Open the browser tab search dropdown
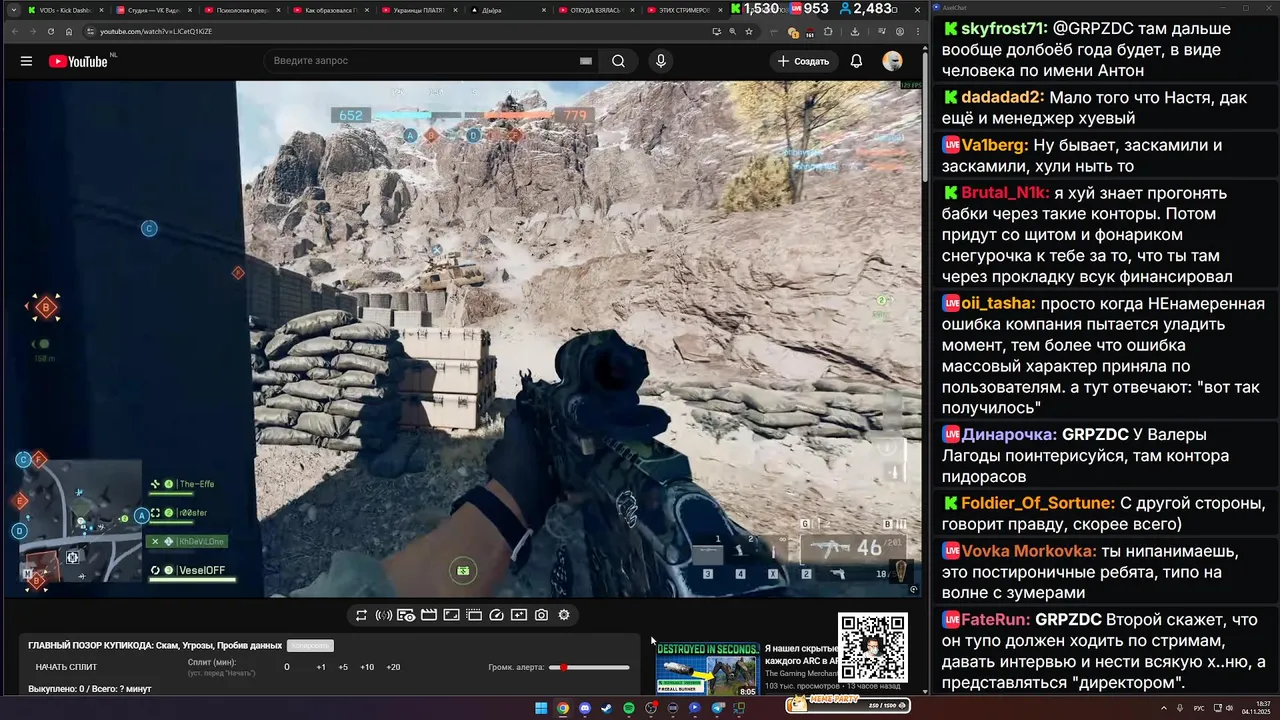Image resolution: width=1280 pixels, height=720 pixels. 12,10
